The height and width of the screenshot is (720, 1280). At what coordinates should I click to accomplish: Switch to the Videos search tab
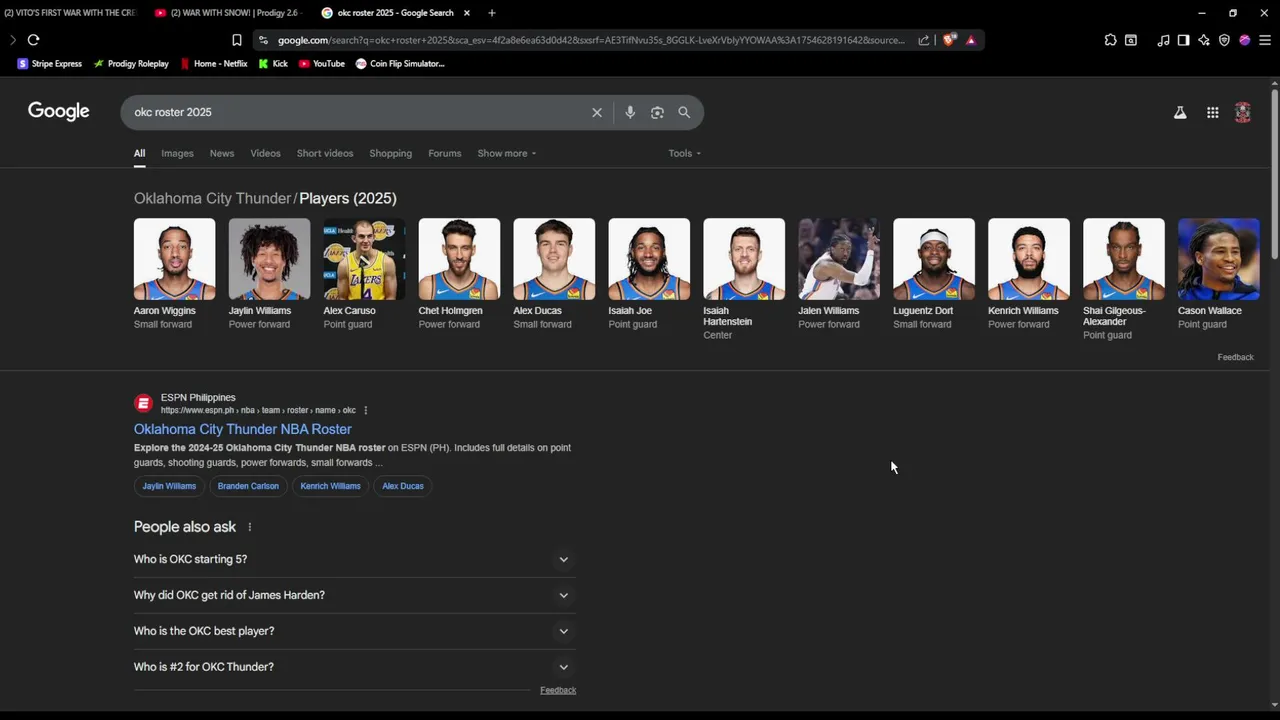pos(265,153)
